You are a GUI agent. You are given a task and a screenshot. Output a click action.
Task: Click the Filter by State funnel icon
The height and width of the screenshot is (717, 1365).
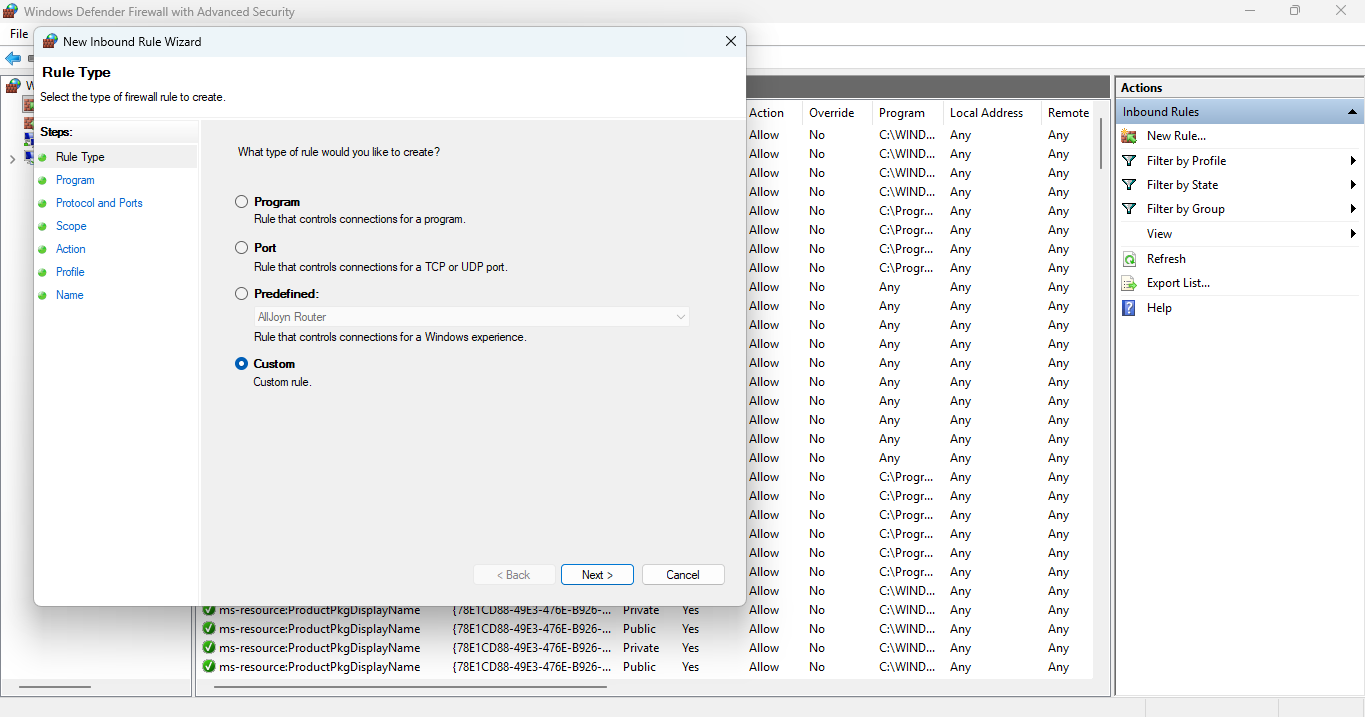click(x=1129, y=184)
